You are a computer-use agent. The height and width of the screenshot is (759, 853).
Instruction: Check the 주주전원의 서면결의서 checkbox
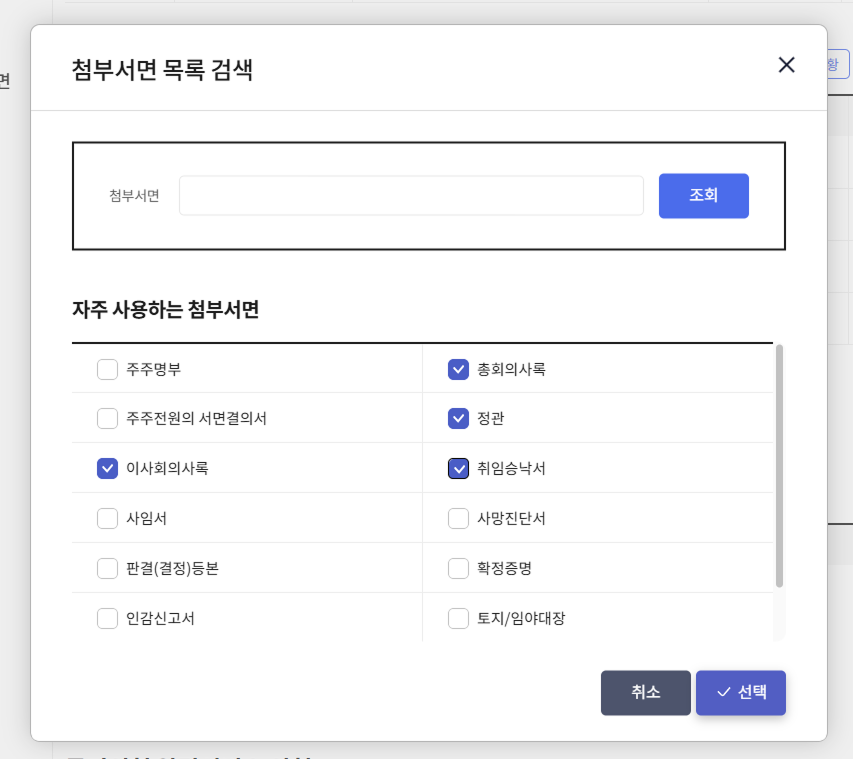click(107, 418)
